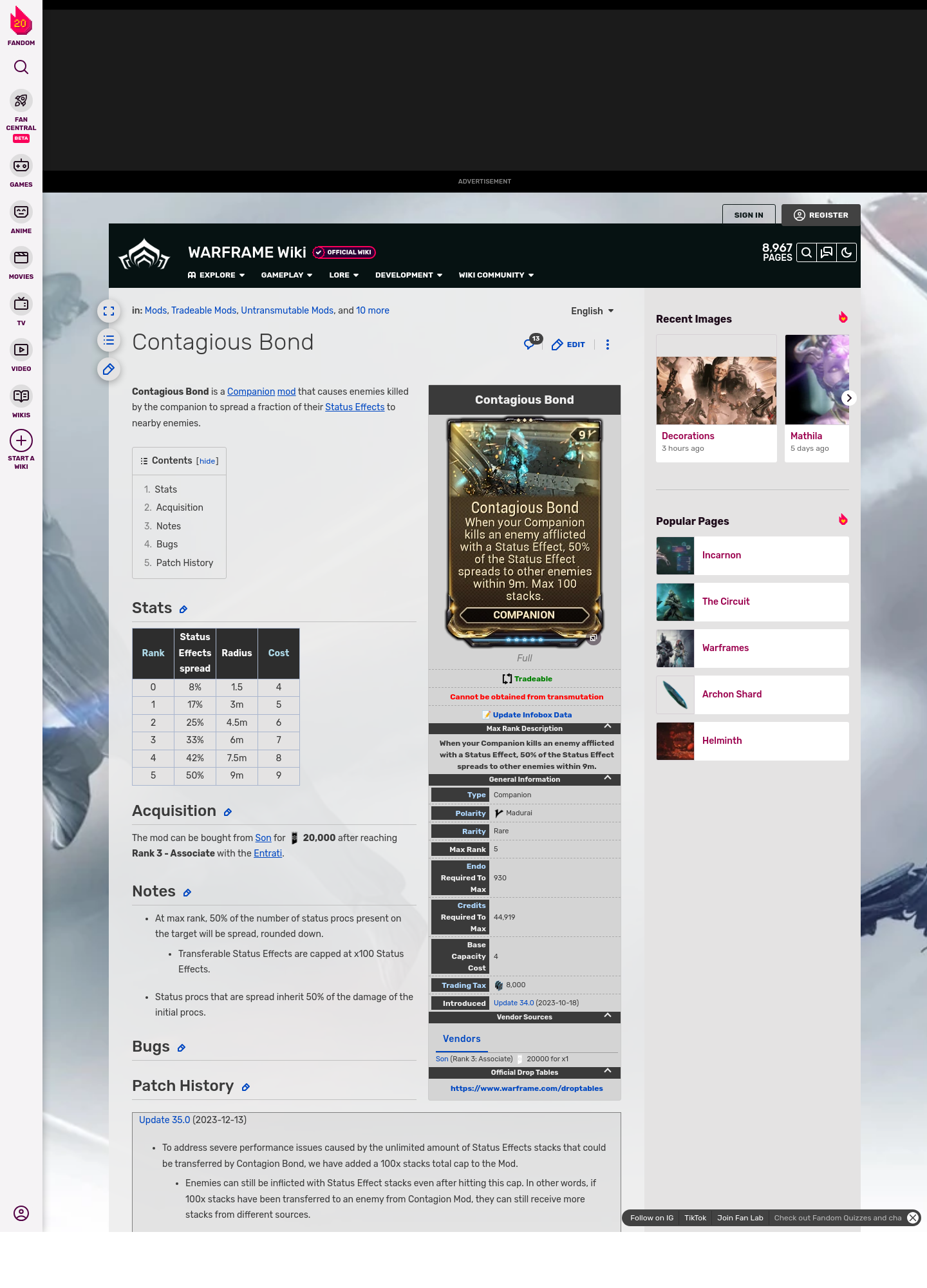The width and height of the screenshot is (927, 1288).
Task: Select the Vendors tab
Action: [x=462, y=1039]
